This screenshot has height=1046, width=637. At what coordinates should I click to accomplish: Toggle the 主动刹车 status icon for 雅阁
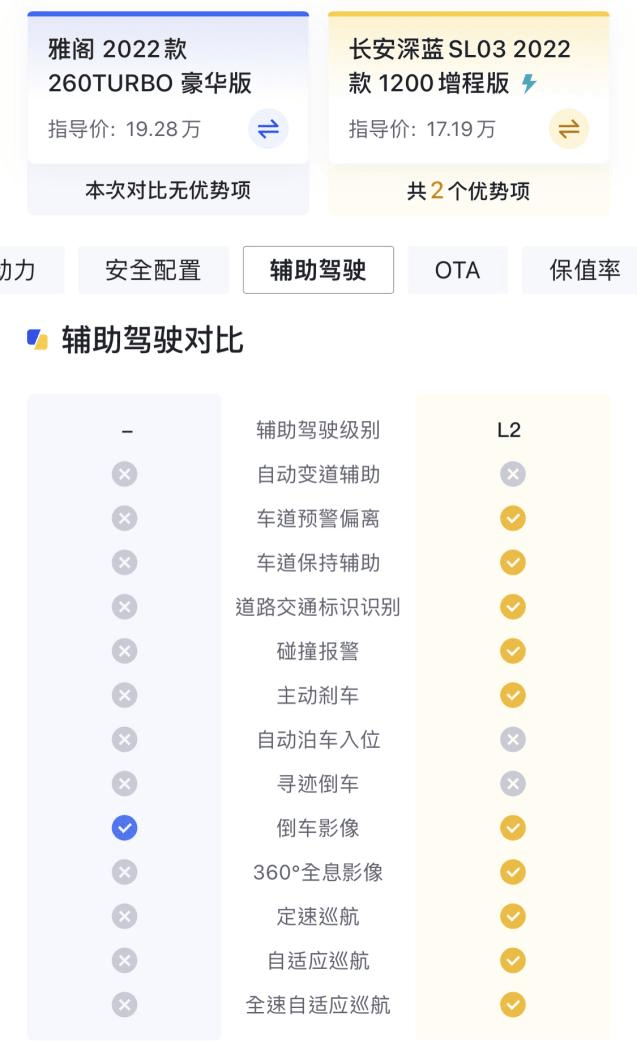124,695
